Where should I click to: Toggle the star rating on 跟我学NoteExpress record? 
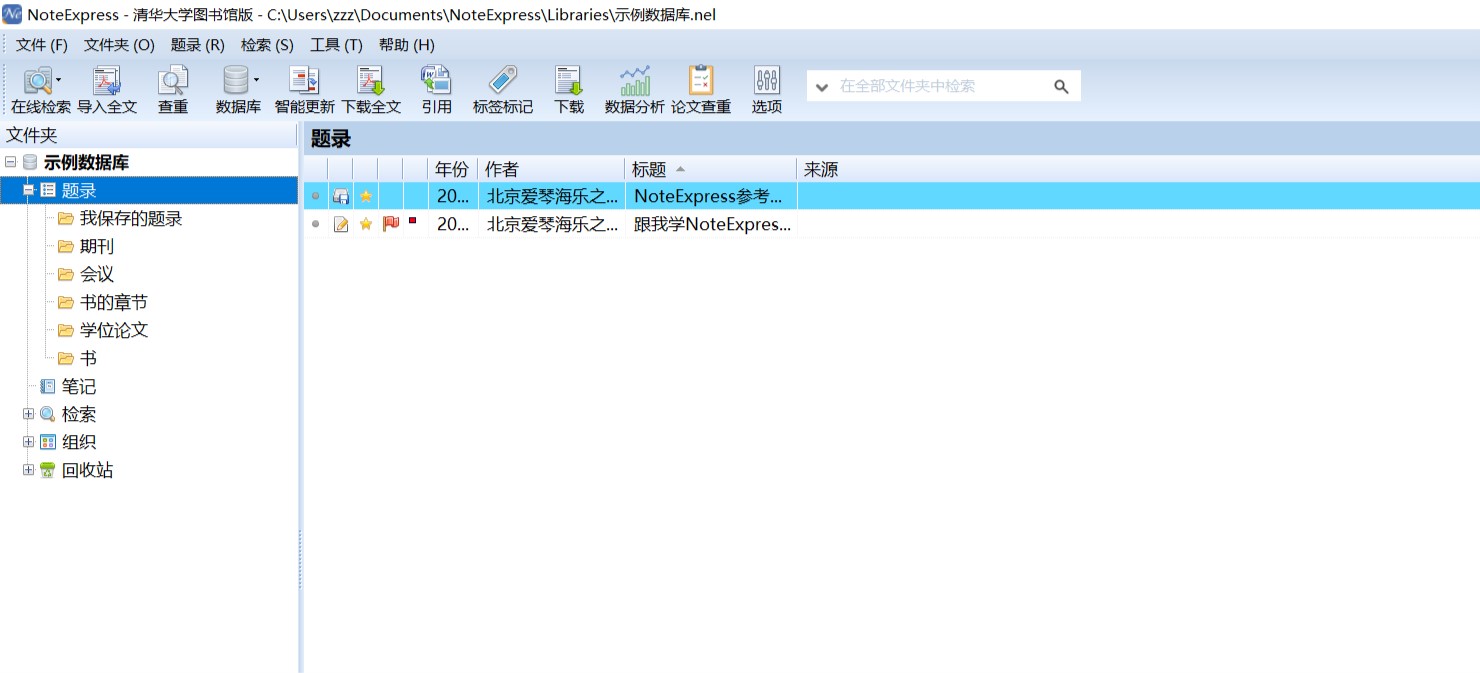(365, 224)
